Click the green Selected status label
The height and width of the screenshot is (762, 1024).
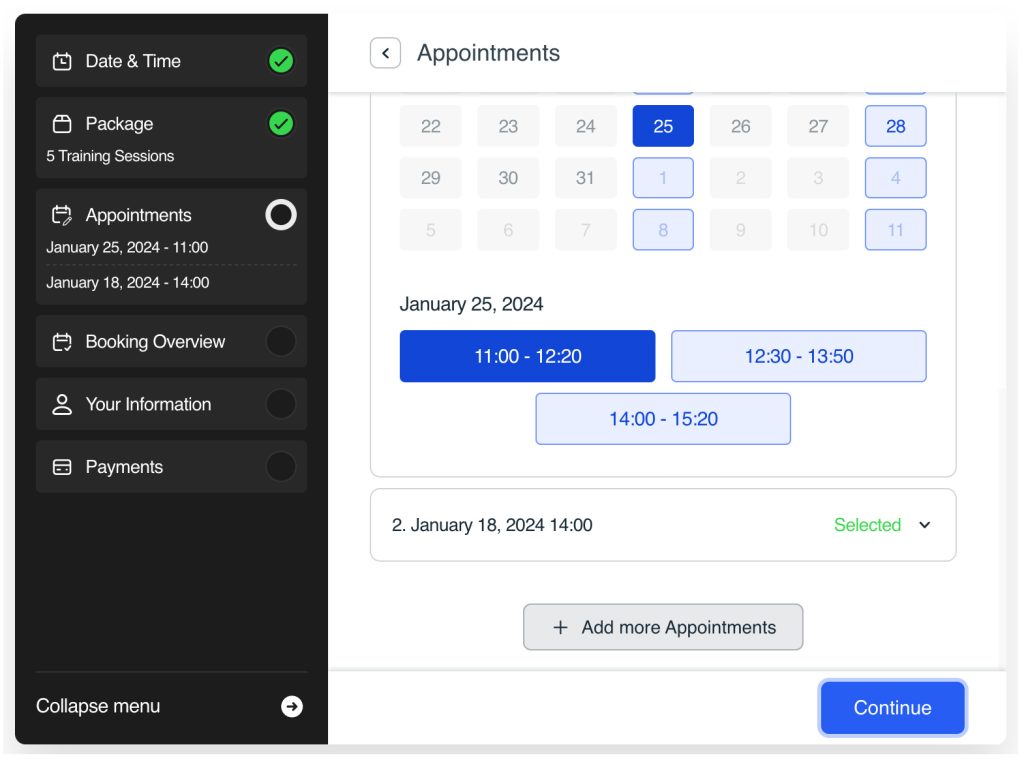coord(867,525)
